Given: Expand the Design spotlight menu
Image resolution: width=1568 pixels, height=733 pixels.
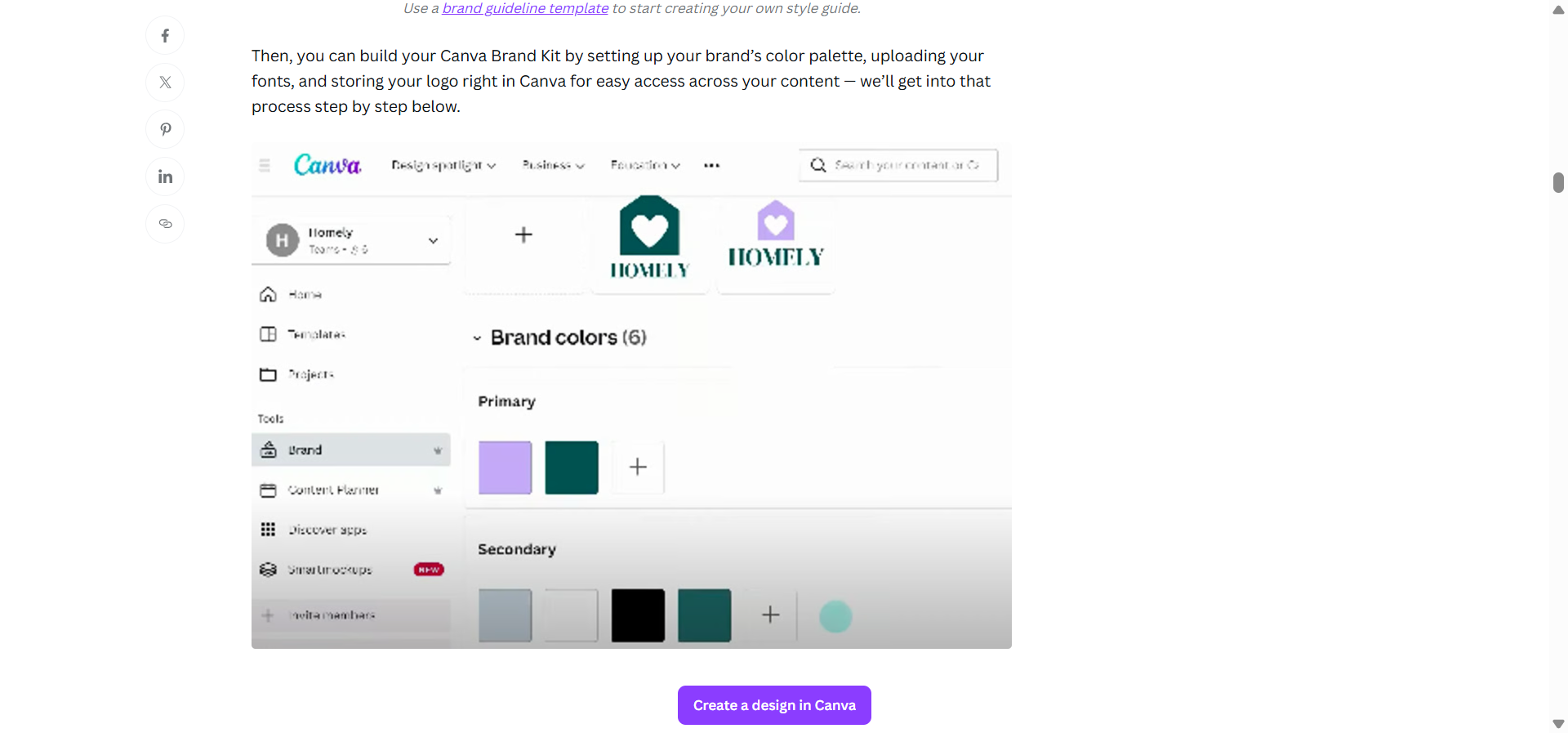Looking at the screenshot, I should tap(443, 165).
